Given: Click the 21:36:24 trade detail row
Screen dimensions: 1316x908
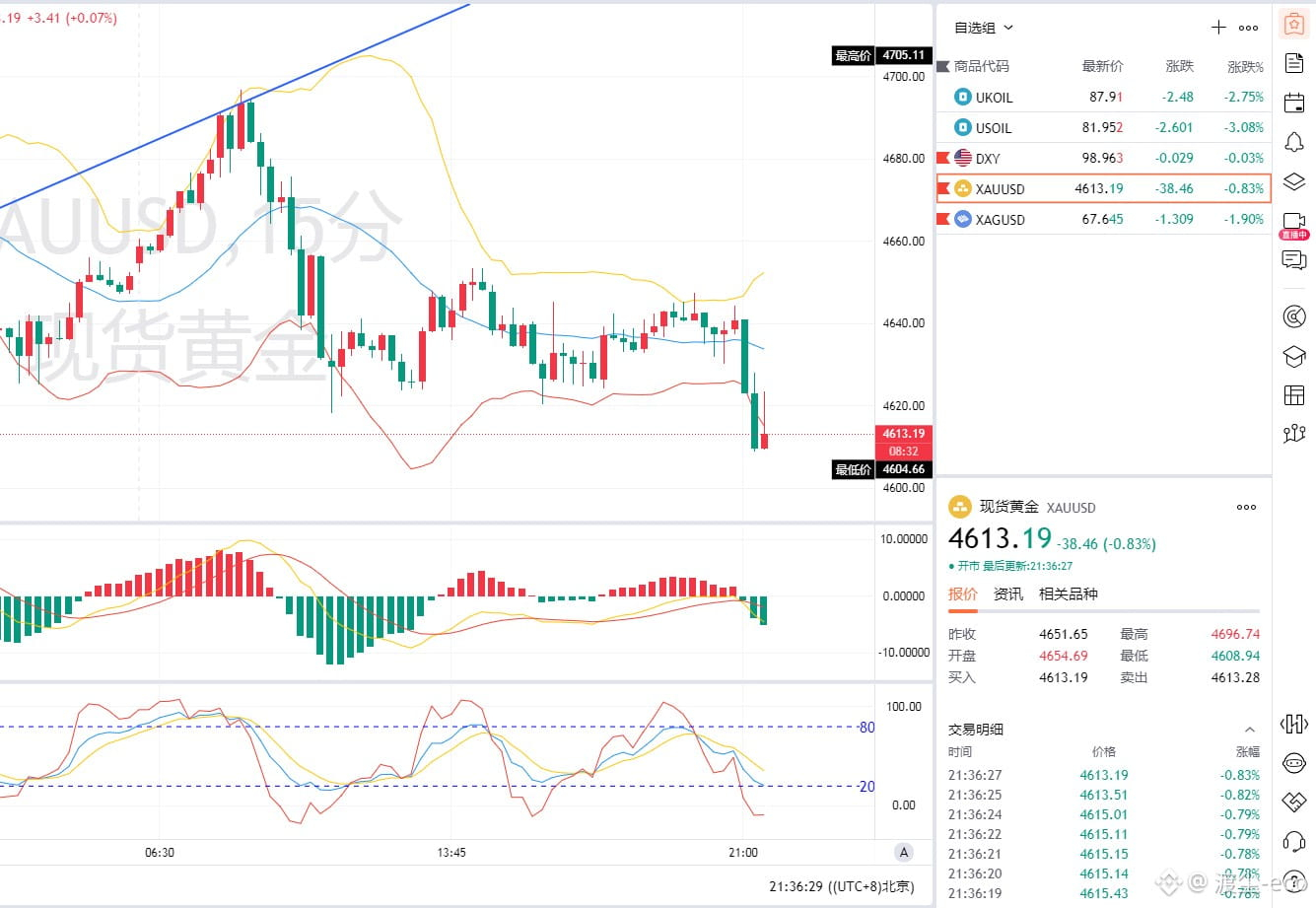Looking at the screenshot, I should [x=1103, y=814].
